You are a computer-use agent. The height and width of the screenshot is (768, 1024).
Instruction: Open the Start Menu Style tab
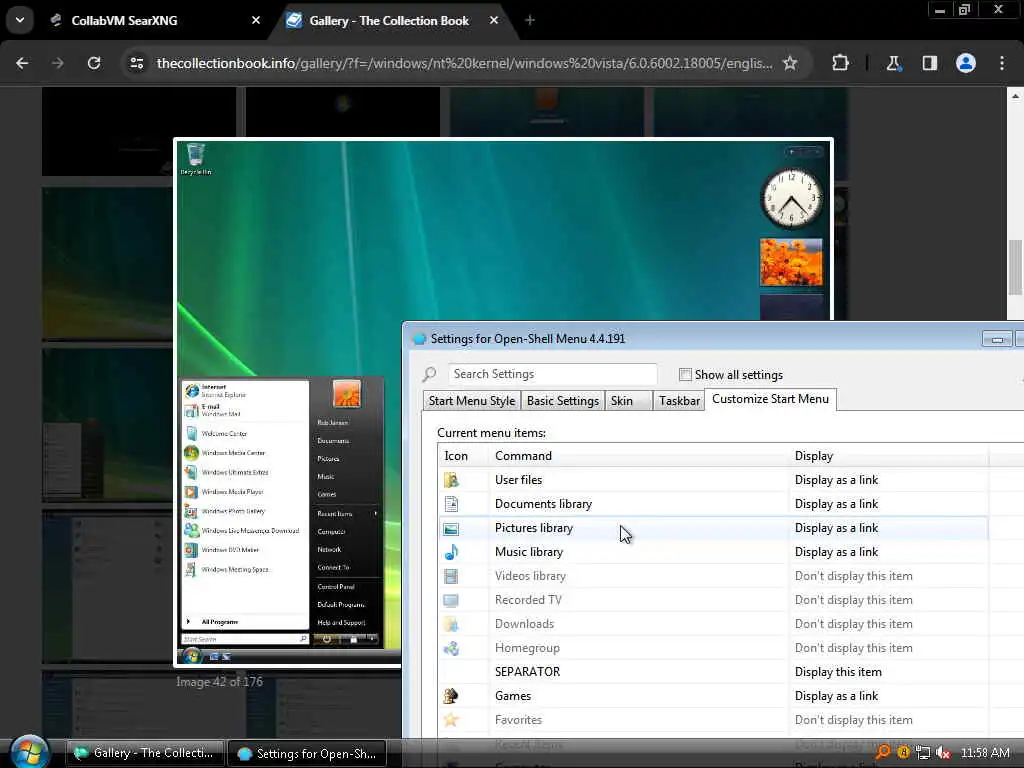472,401
